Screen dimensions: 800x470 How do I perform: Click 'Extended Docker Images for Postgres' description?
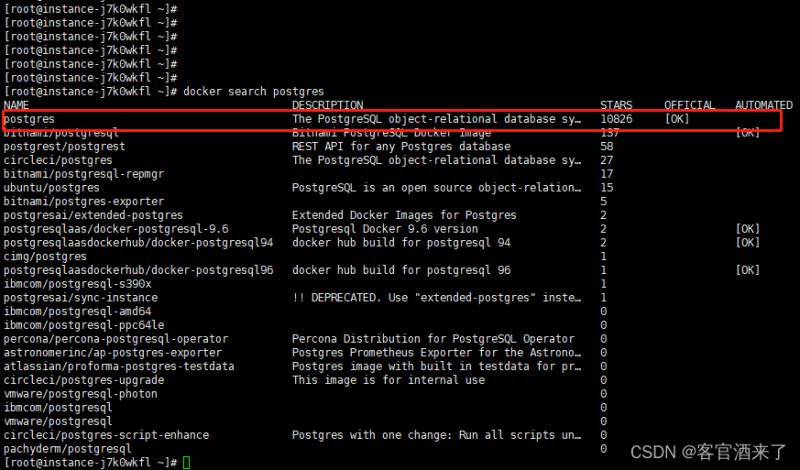tap(404, 215)
